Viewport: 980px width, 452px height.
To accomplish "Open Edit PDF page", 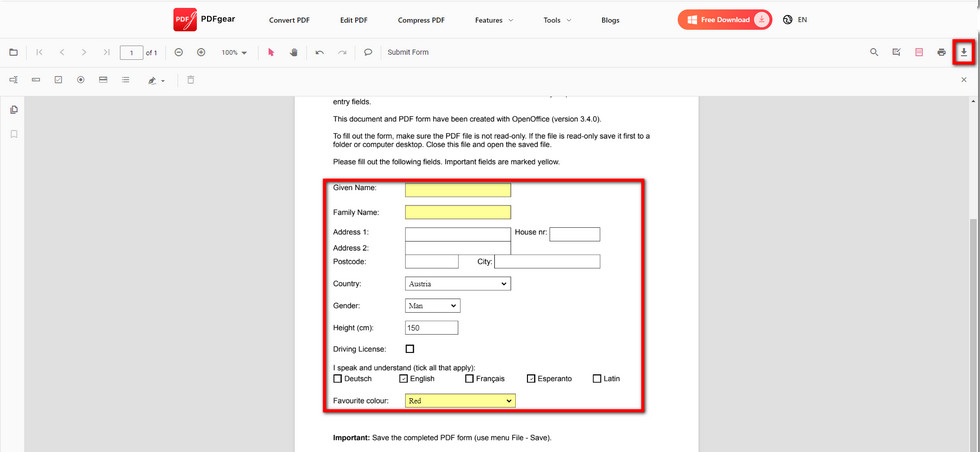I will 354,20.
